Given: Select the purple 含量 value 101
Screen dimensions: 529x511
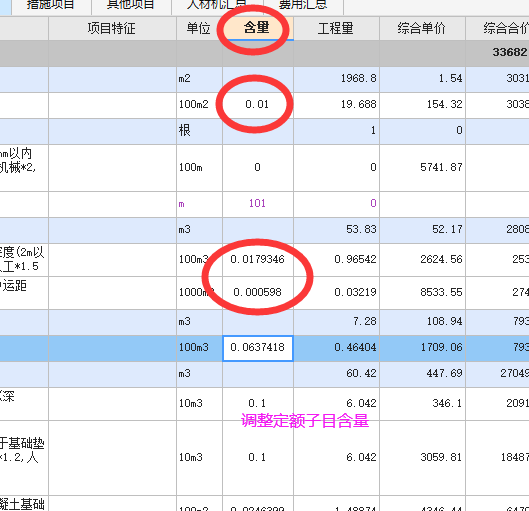Looking at the screenshot, I should click(258, 204).
